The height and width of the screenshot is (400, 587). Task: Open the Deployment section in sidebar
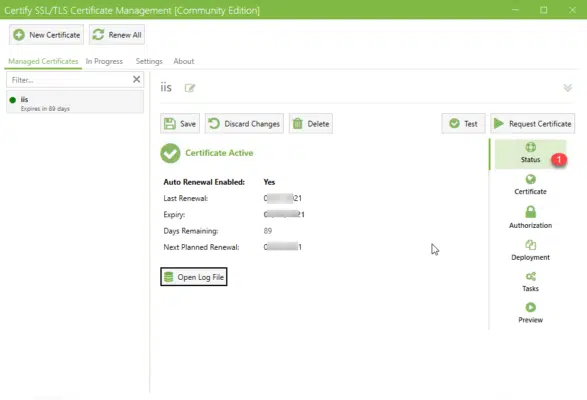point(530,251)
